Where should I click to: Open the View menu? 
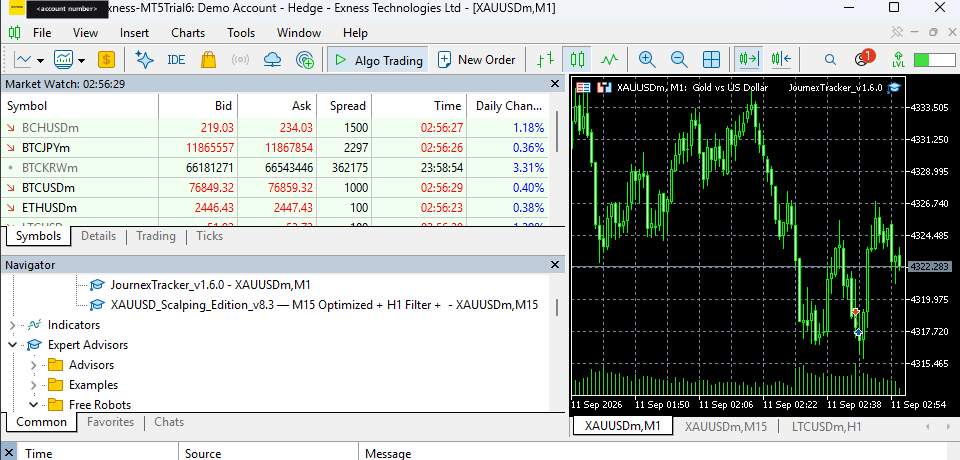pos(85,33)
